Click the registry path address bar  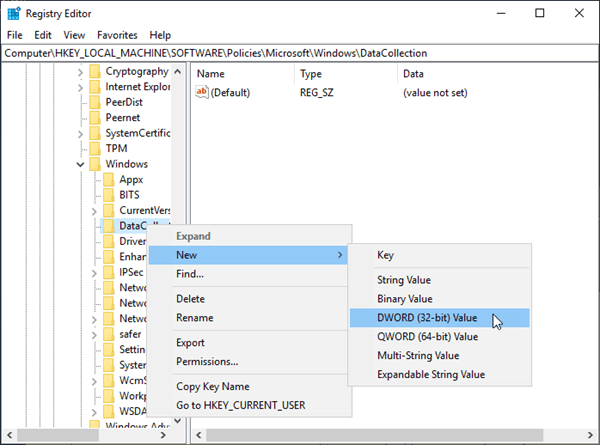(x=300, y=53)
